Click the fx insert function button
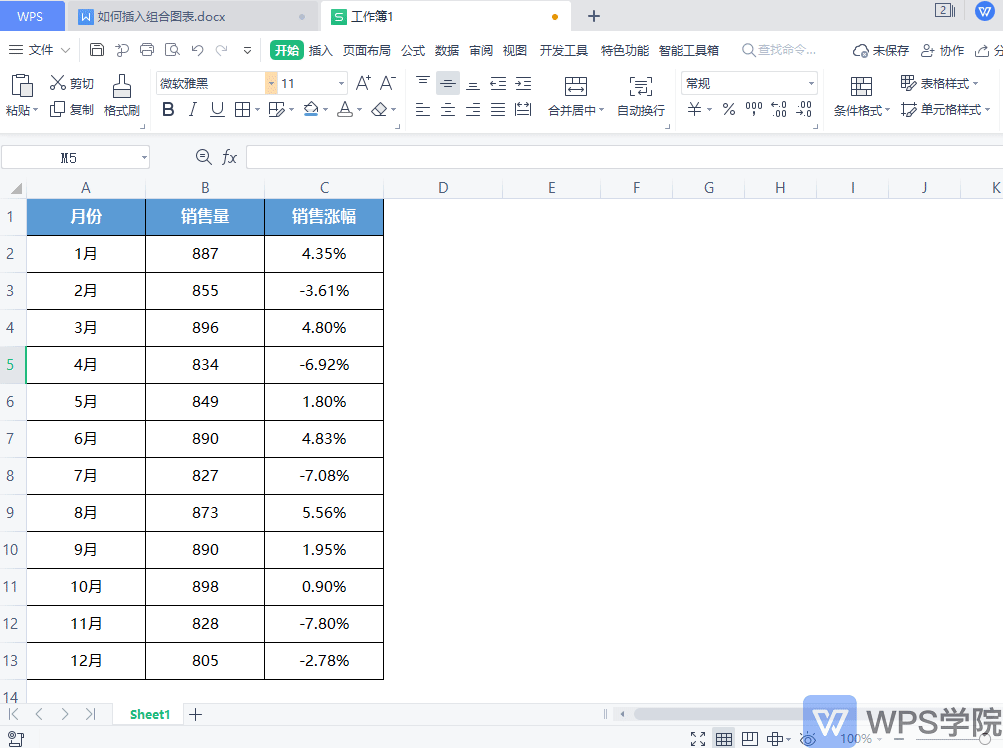Screen dimensions: 1003x748 point(229,157)
